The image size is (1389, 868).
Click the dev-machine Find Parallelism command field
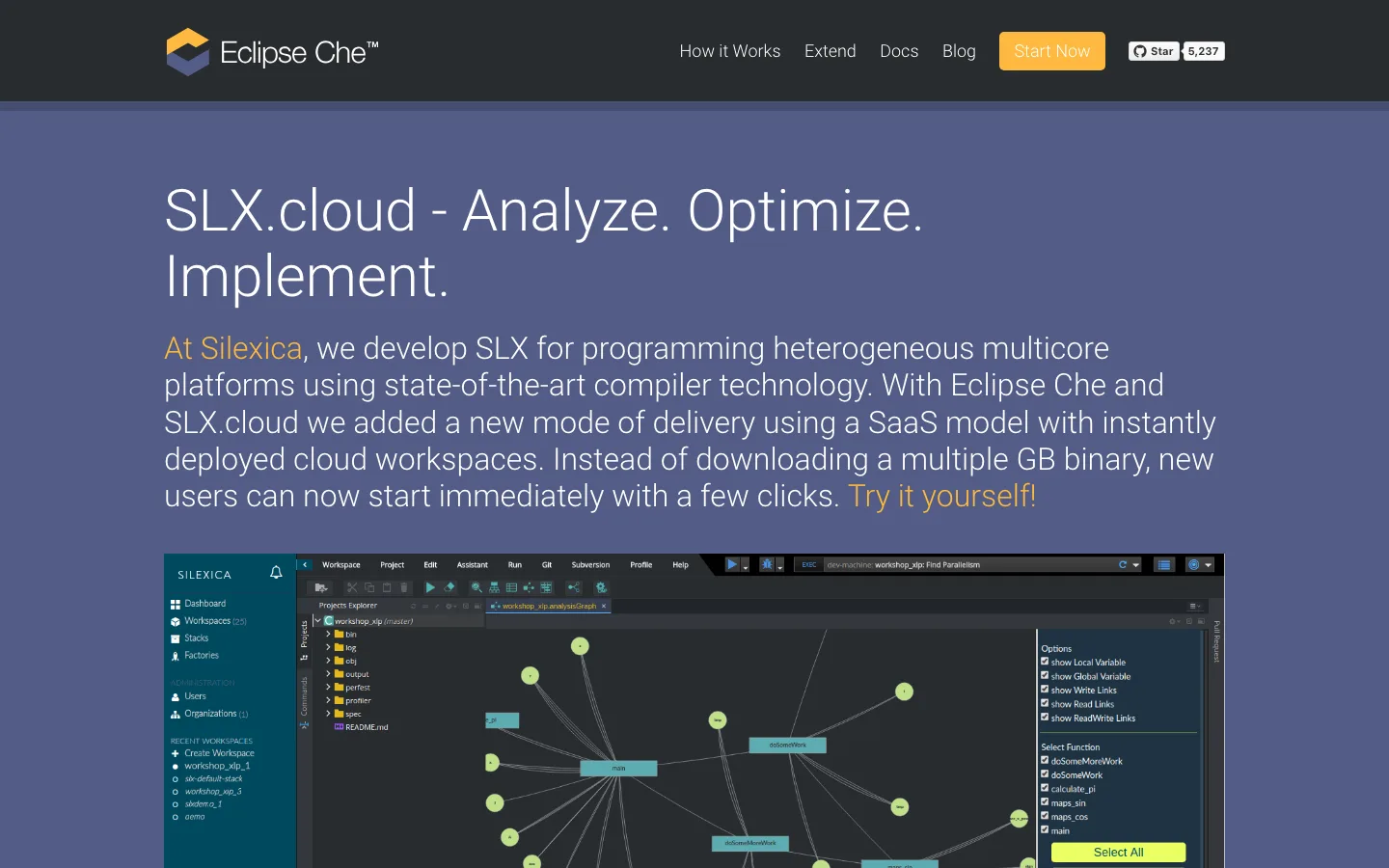coord(969,565)
